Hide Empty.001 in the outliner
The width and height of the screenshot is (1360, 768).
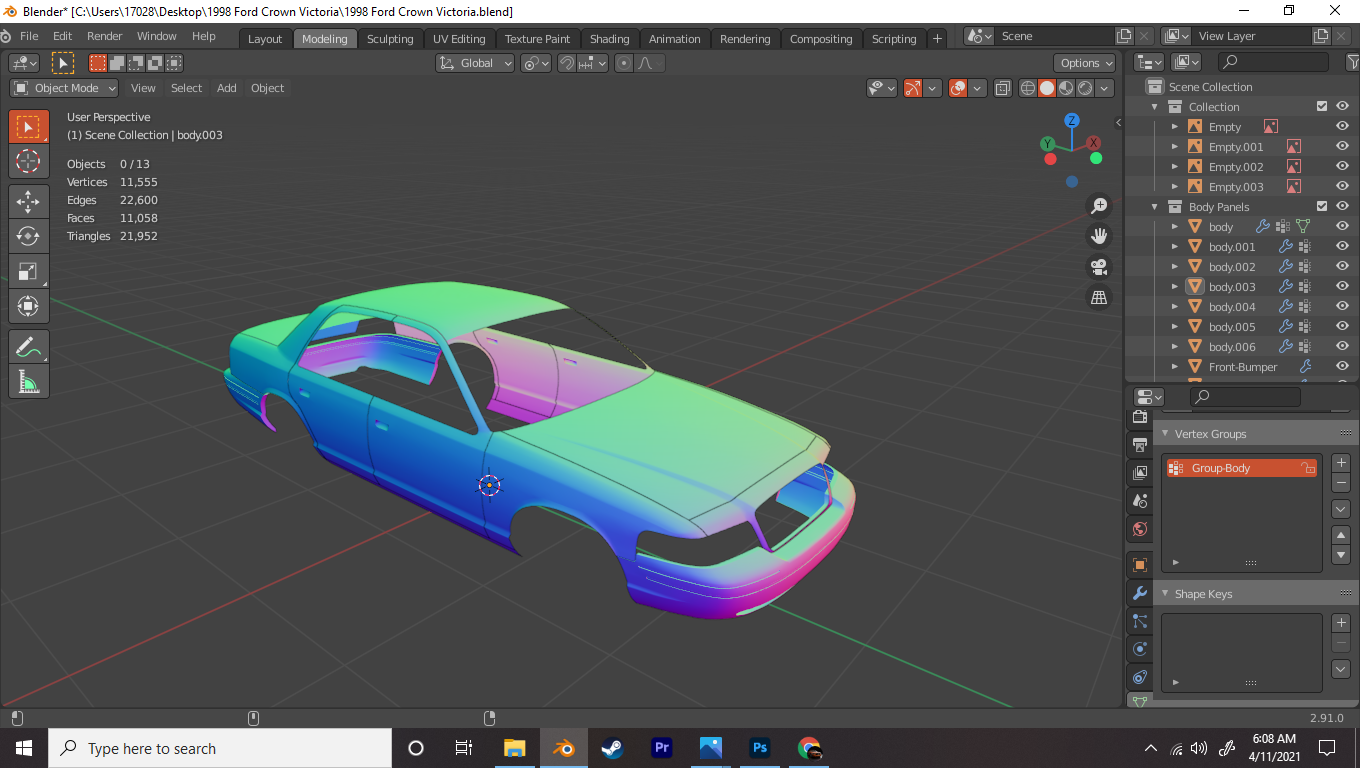click(x=1342, y=147)
